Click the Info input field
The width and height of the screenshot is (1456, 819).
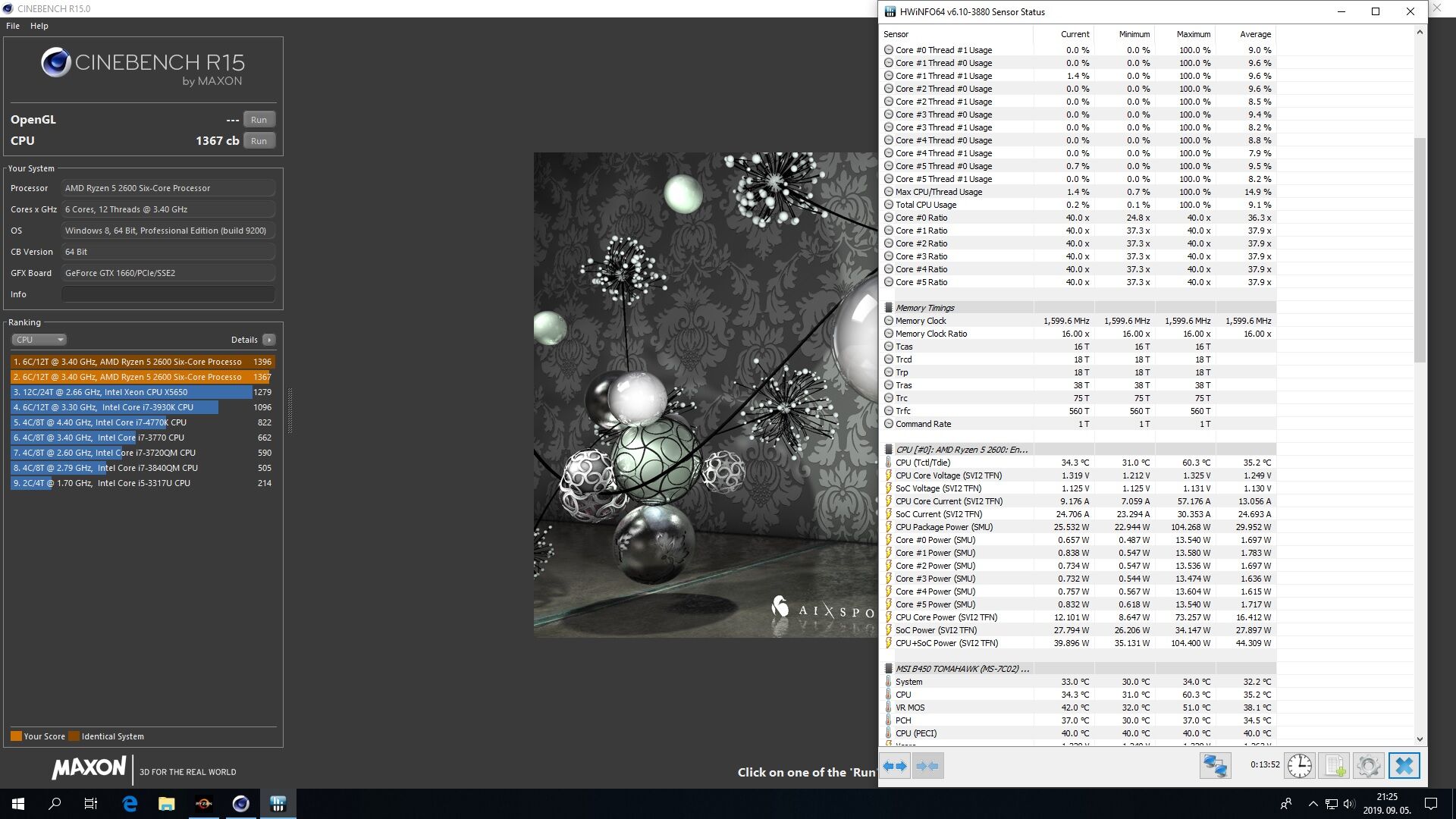pos(168,294)
